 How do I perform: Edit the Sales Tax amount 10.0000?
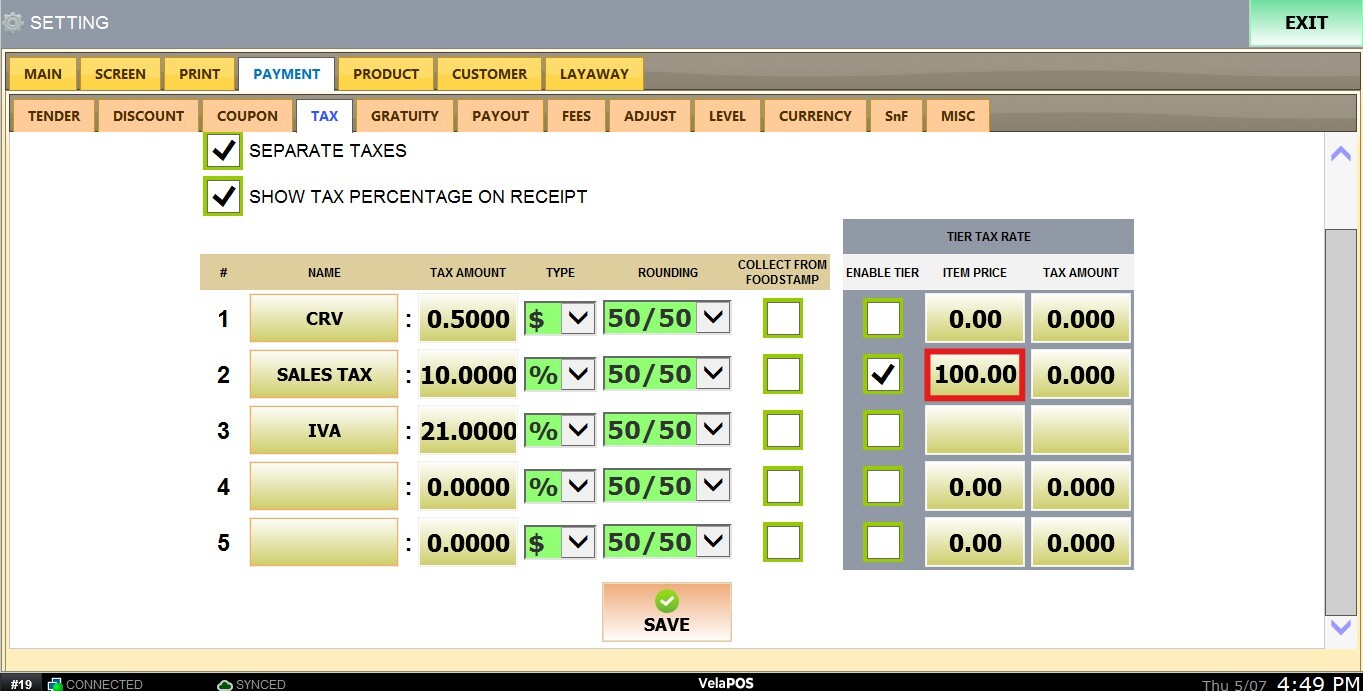[468, 375]
